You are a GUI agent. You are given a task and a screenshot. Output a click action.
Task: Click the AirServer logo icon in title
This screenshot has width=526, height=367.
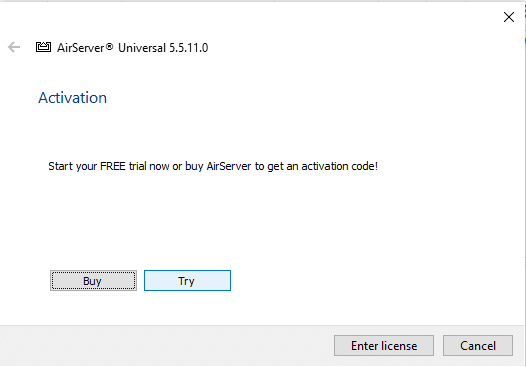click(43, 47)
